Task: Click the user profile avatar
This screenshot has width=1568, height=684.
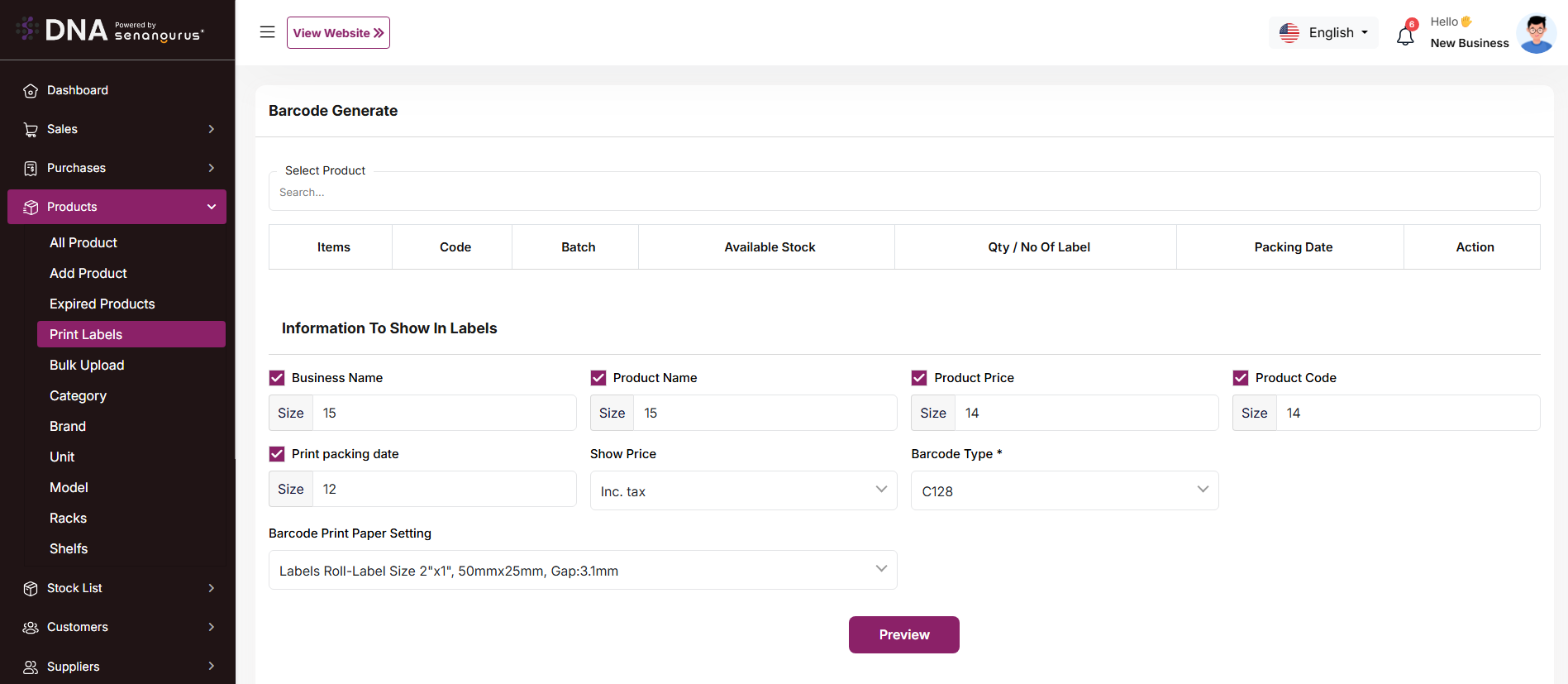Action: 1536,34
